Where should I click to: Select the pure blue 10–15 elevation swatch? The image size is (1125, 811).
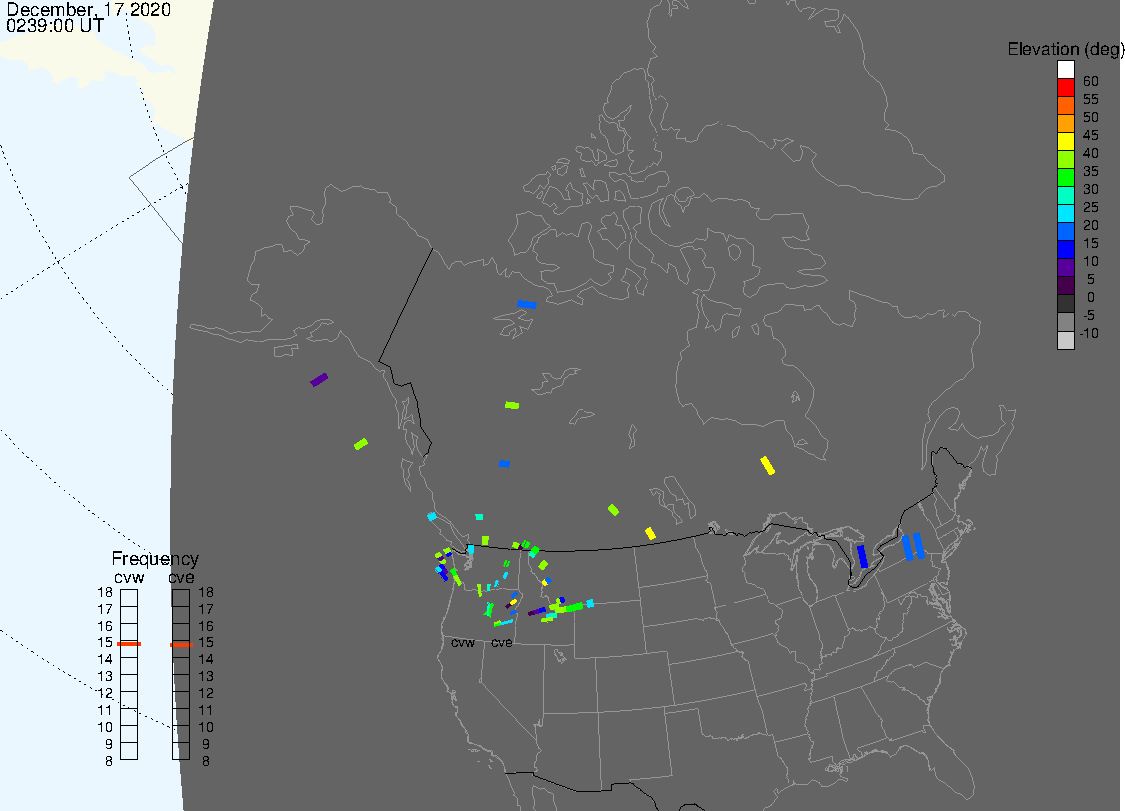click(1065, 249)
